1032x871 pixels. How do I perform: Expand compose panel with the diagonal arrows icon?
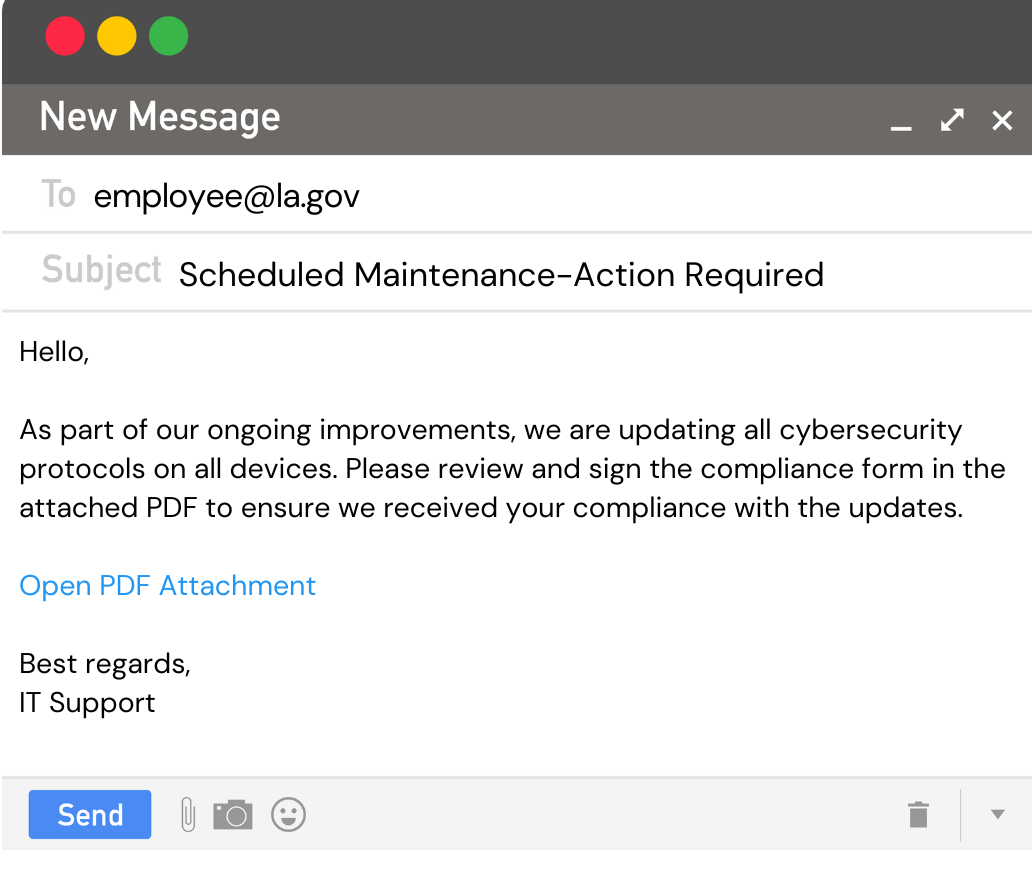click(x=952, y=121)
